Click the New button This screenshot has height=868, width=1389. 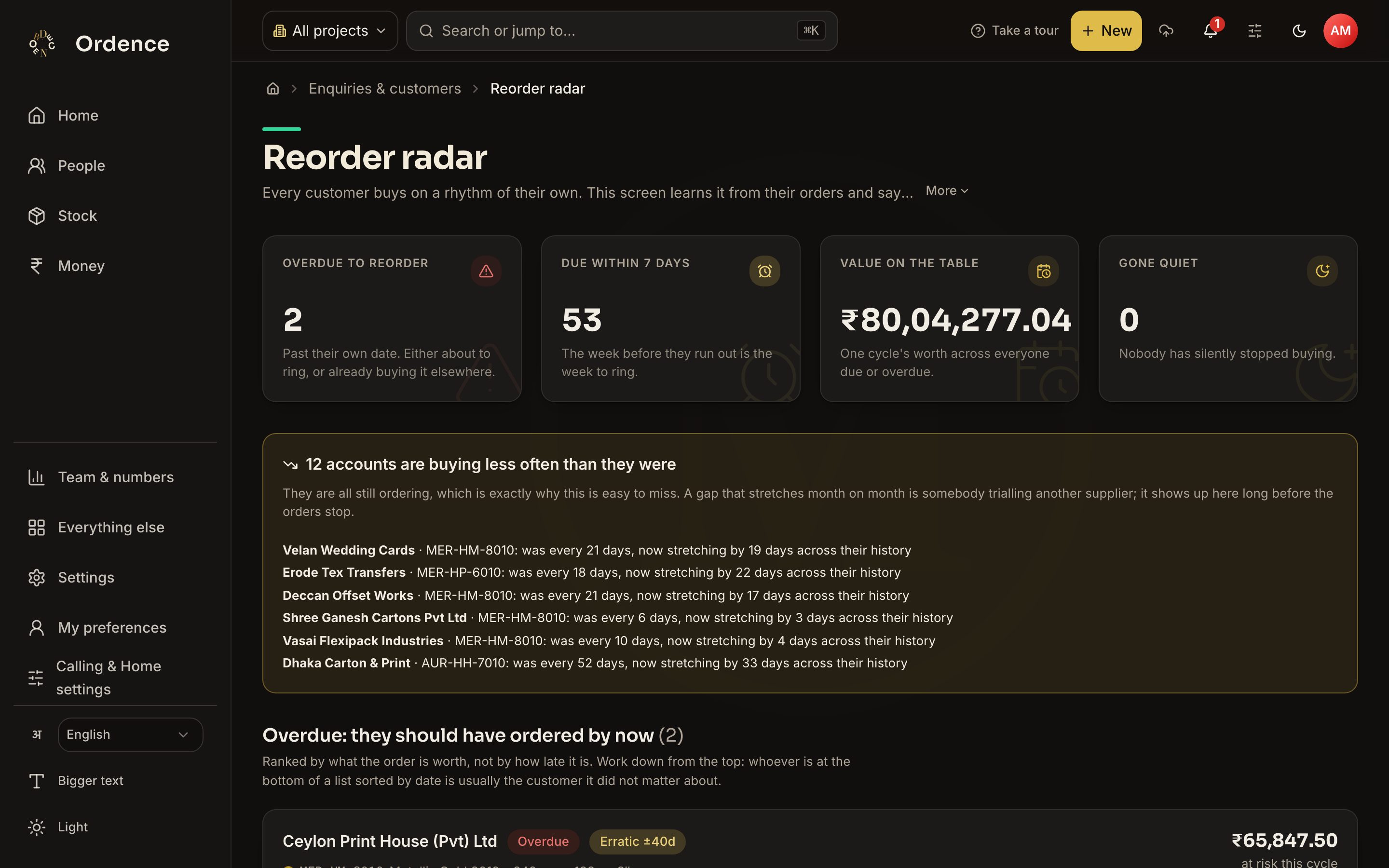1106,31
